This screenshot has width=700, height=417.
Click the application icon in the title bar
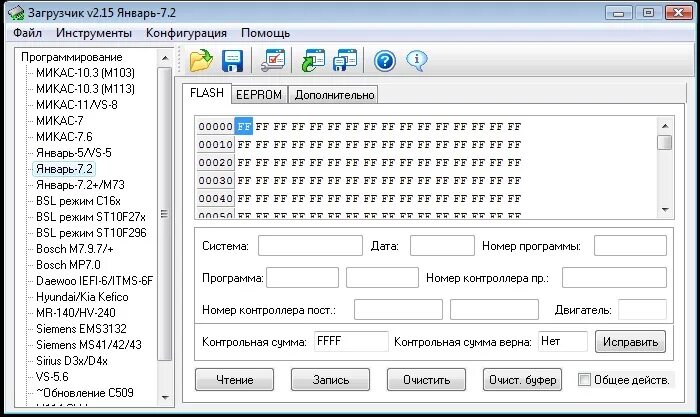click(x=16, y=13)
